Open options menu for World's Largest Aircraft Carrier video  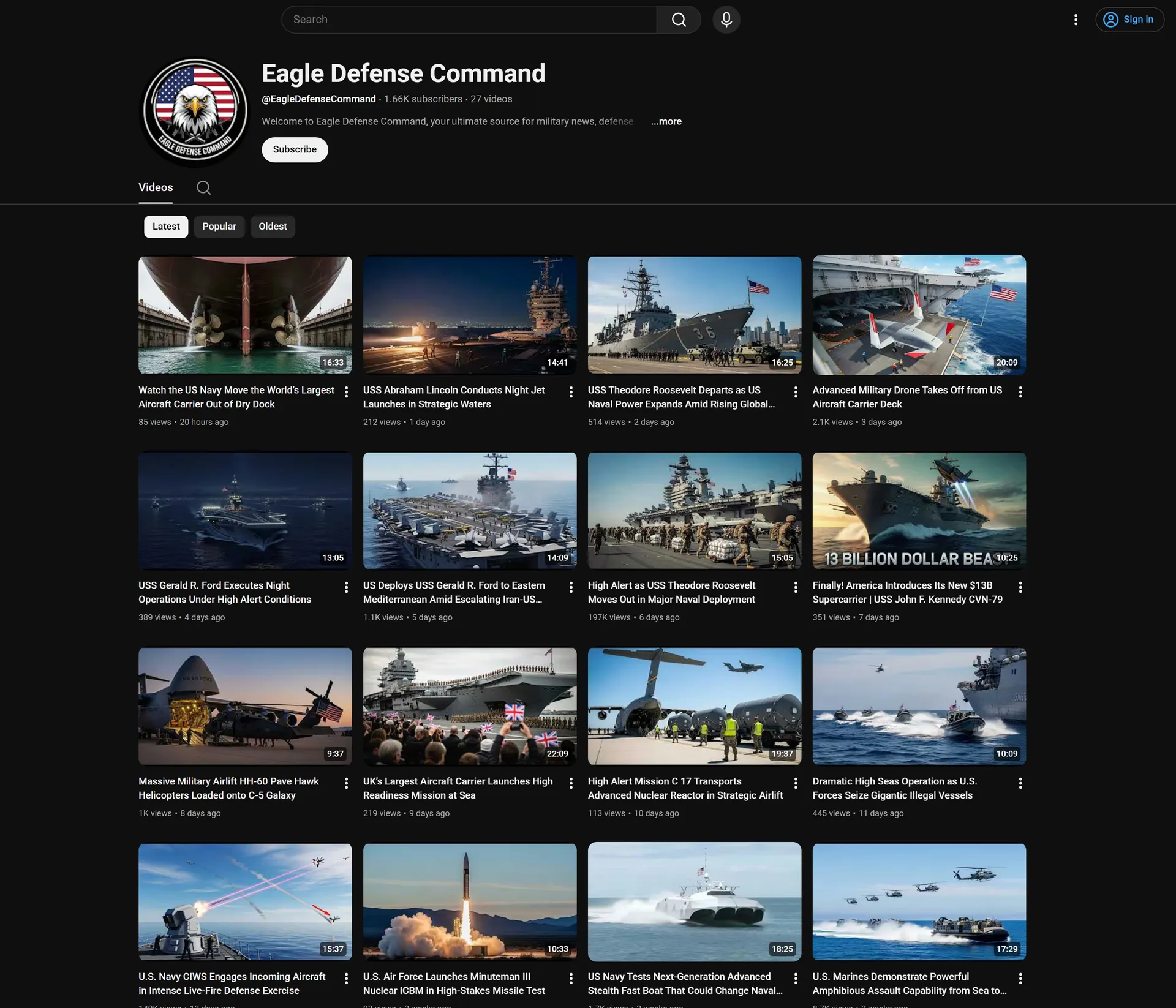347,392
